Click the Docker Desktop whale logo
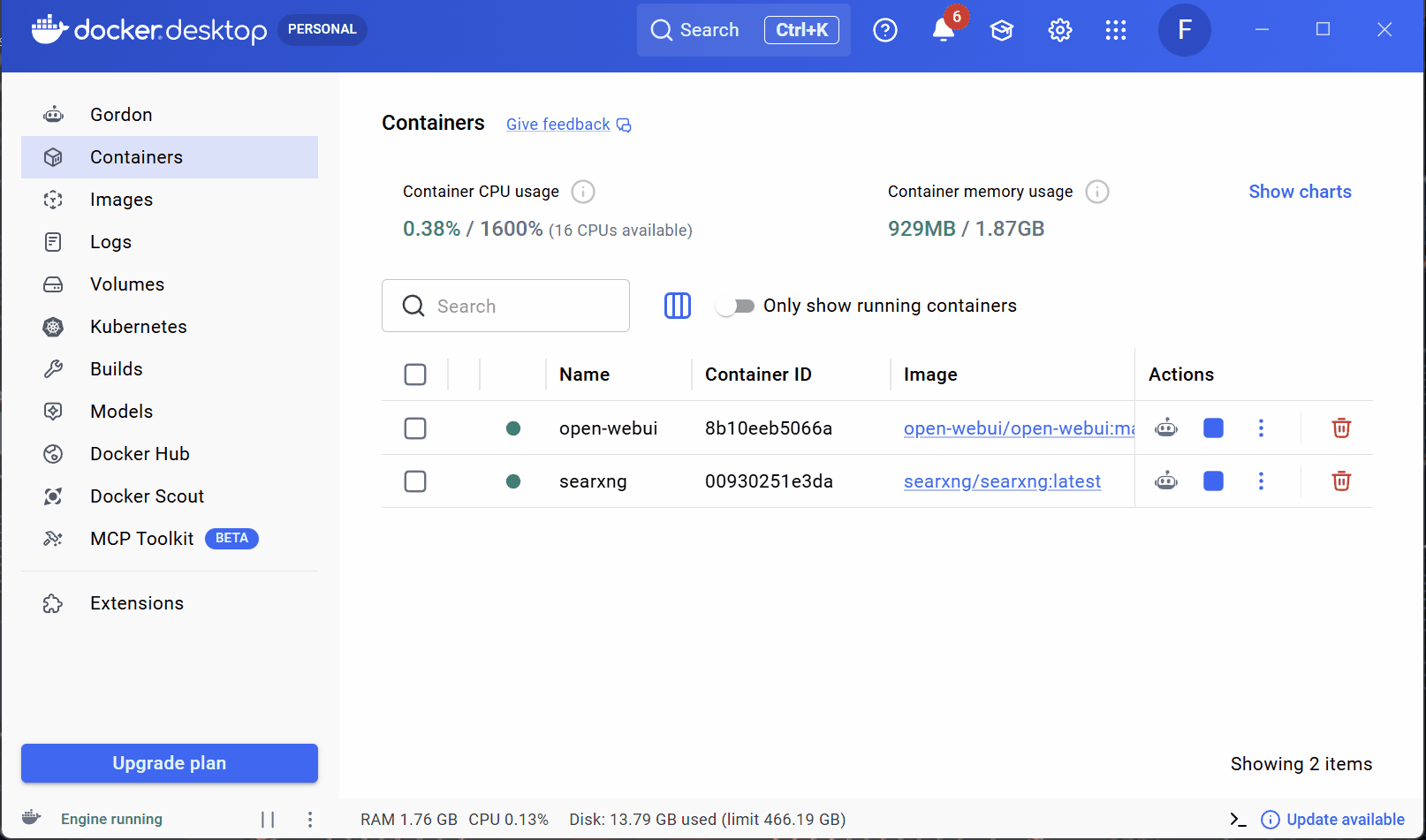 click(x=49, y=30)
